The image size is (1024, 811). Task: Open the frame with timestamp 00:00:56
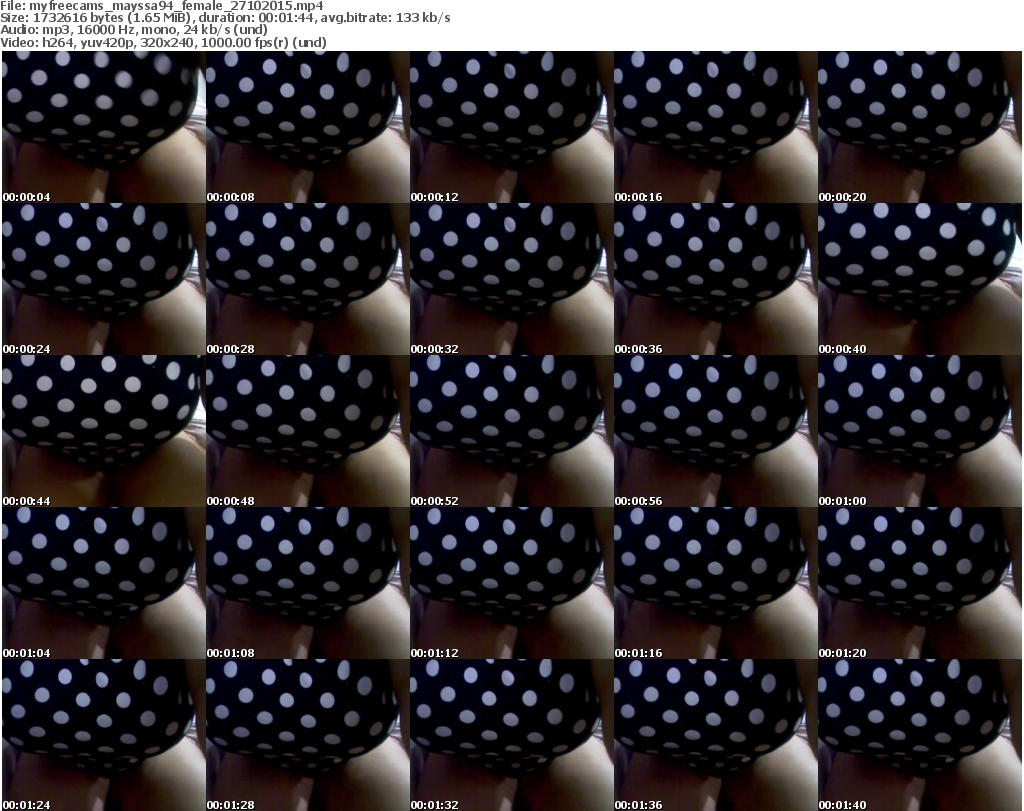[x=716, y=432]
